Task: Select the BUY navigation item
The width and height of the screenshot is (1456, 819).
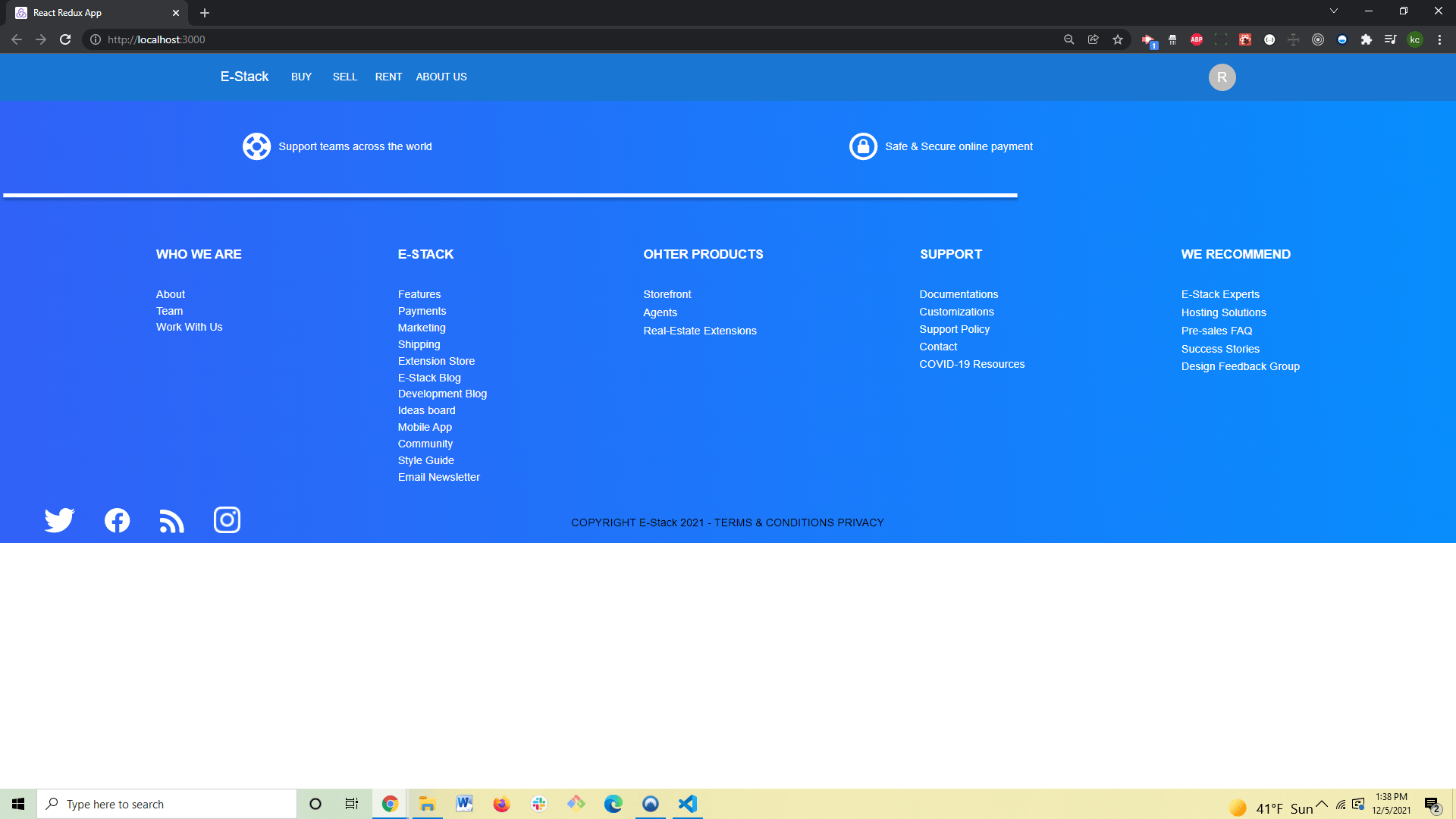Action: click(301, 77)
